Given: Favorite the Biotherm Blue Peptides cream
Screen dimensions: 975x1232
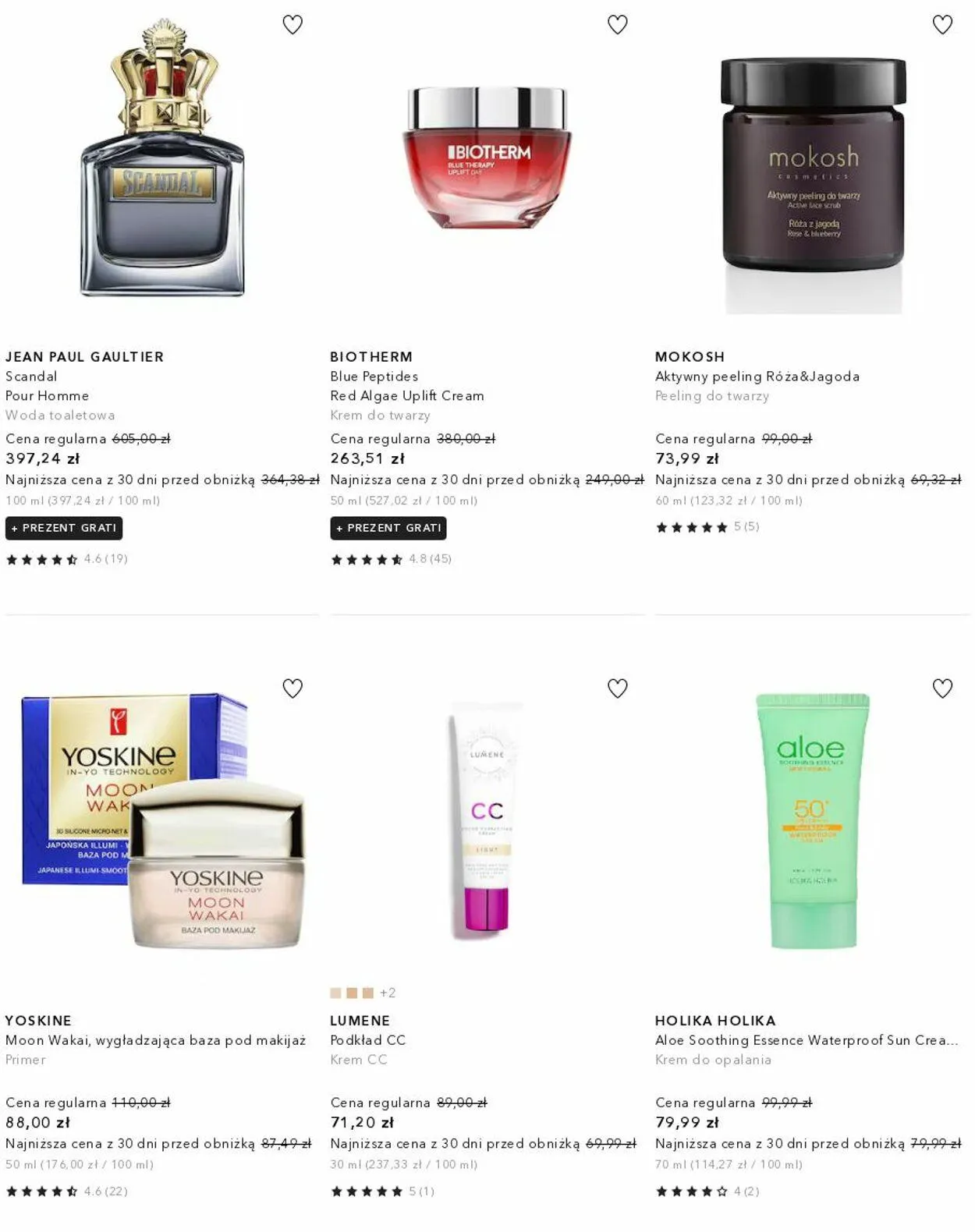Looking at the screenshot, I should (x=618, y=25).
